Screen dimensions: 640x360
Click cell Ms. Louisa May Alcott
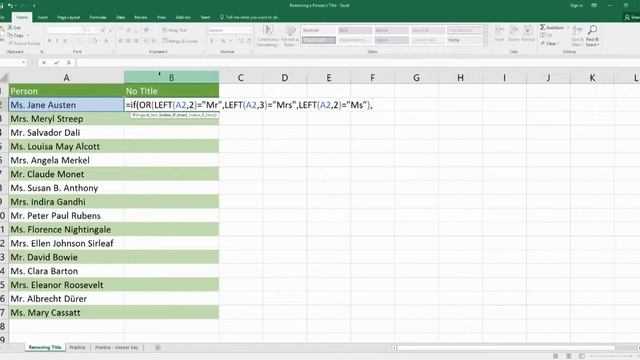point(66,147)
